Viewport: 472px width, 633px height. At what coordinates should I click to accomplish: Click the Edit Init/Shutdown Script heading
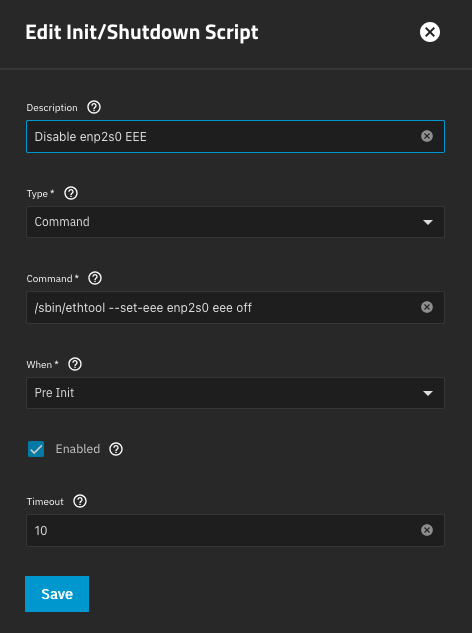coord(142,32)
